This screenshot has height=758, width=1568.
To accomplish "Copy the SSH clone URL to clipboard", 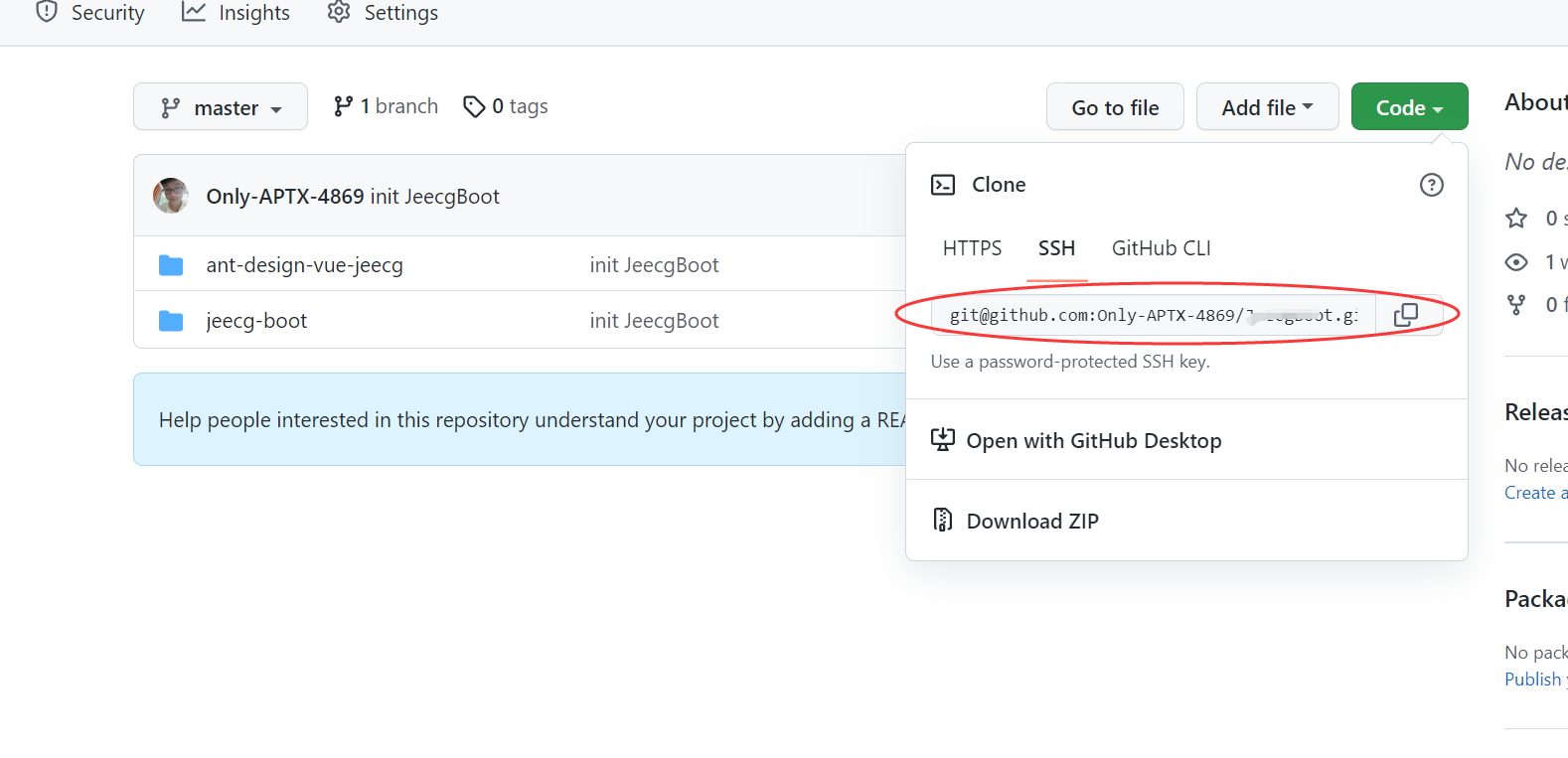I will [x=1406, y=315].
